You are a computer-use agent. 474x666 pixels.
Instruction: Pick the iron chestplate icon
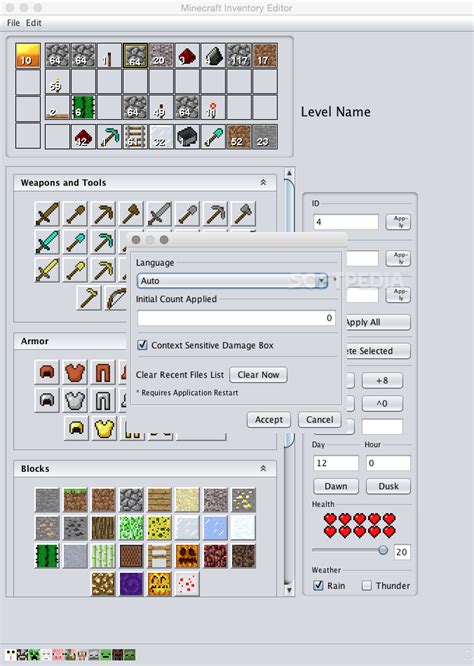coord(75,400)
